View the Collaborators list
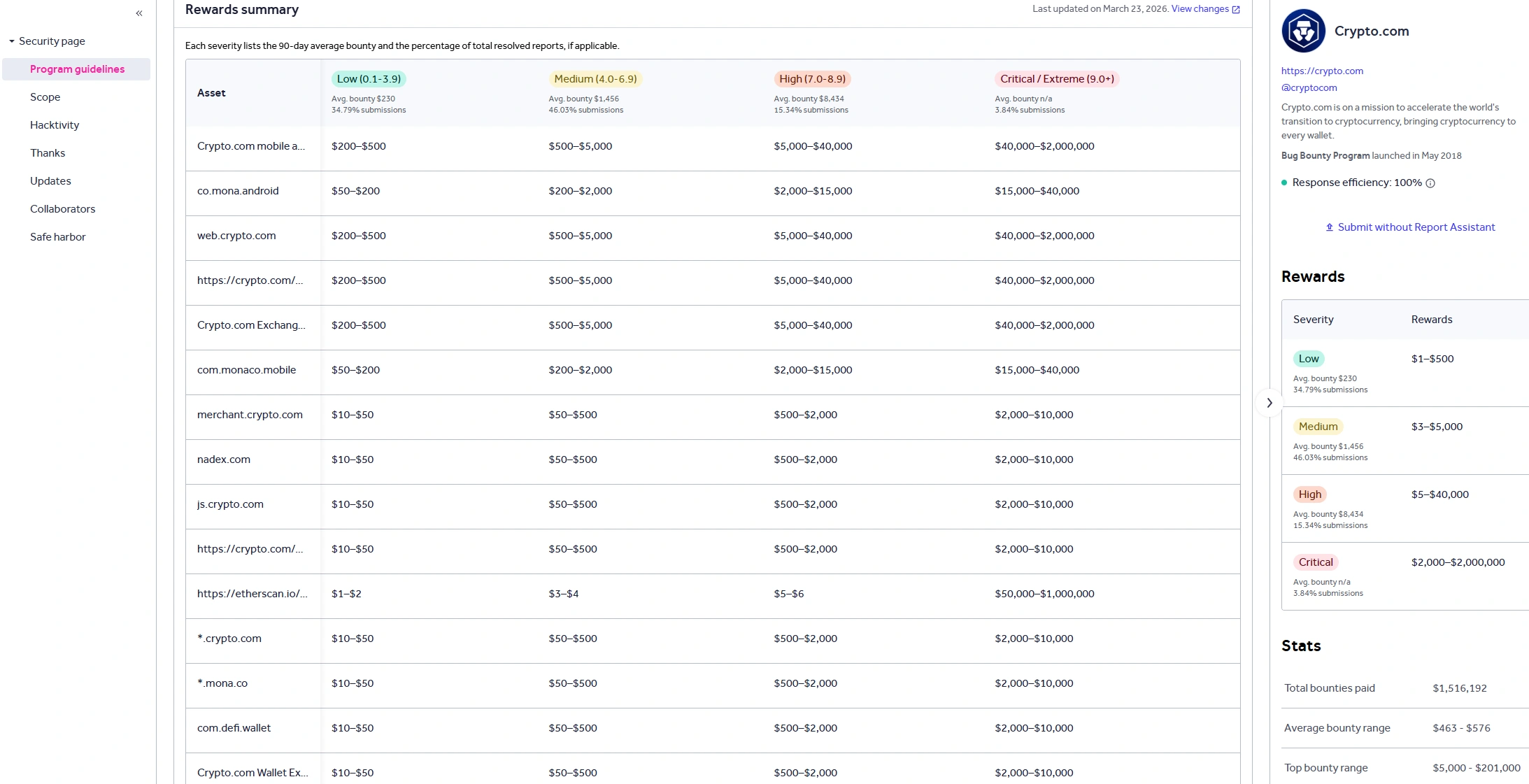 pyautogui.click(x=62, y=208)
